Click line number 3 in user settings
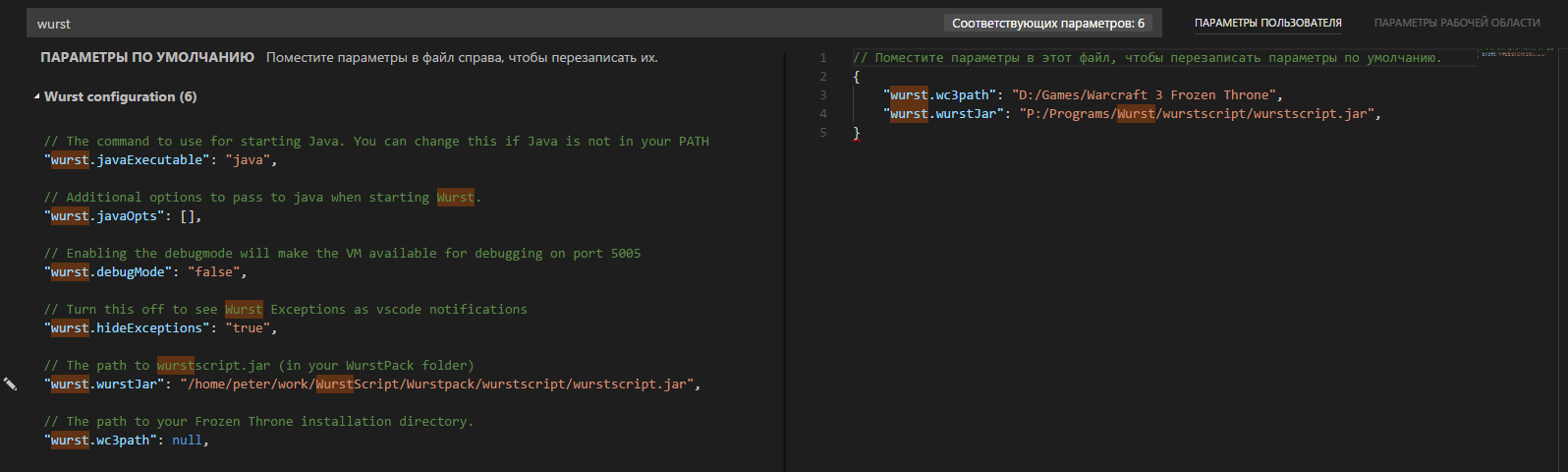 tap(822, 95)
